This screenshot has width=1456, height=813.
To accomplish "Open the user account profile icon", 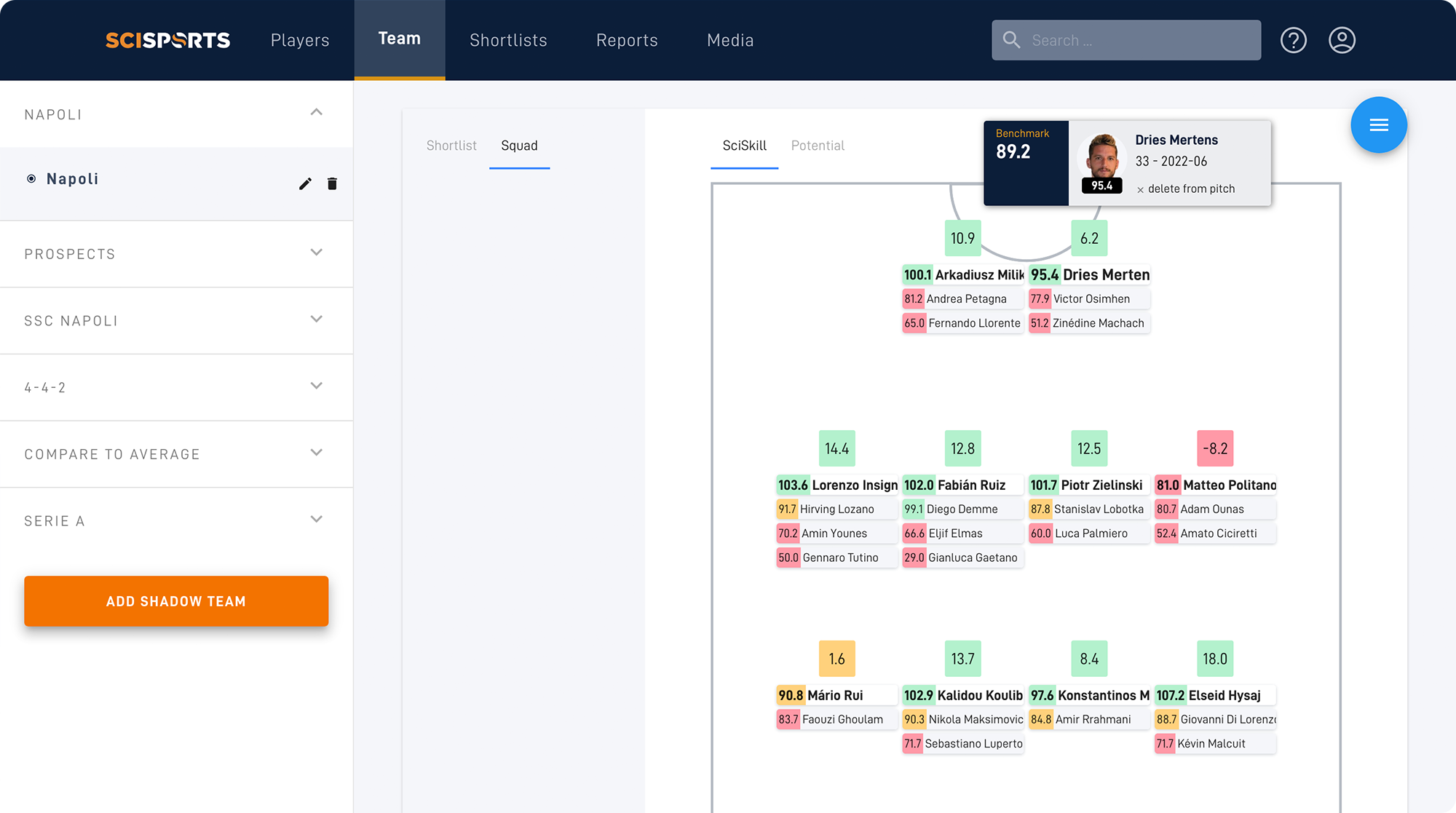I will (x=1342, y=40).
